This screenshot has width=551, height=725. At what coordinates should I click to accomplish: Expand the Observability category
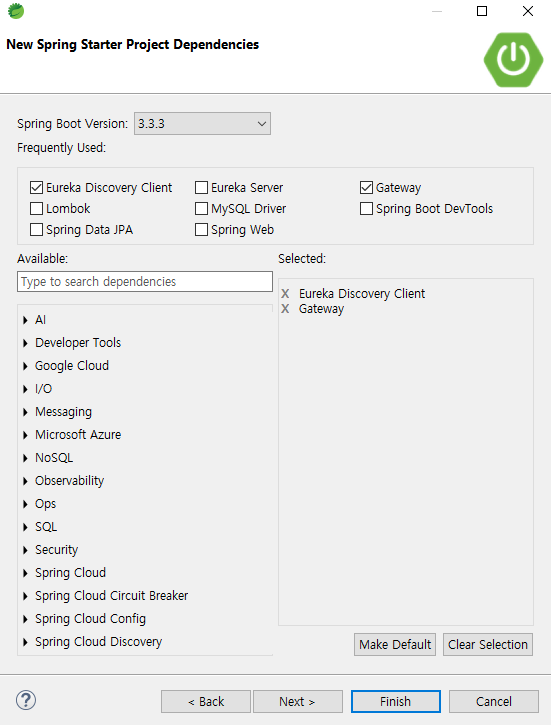click(25, 481)
